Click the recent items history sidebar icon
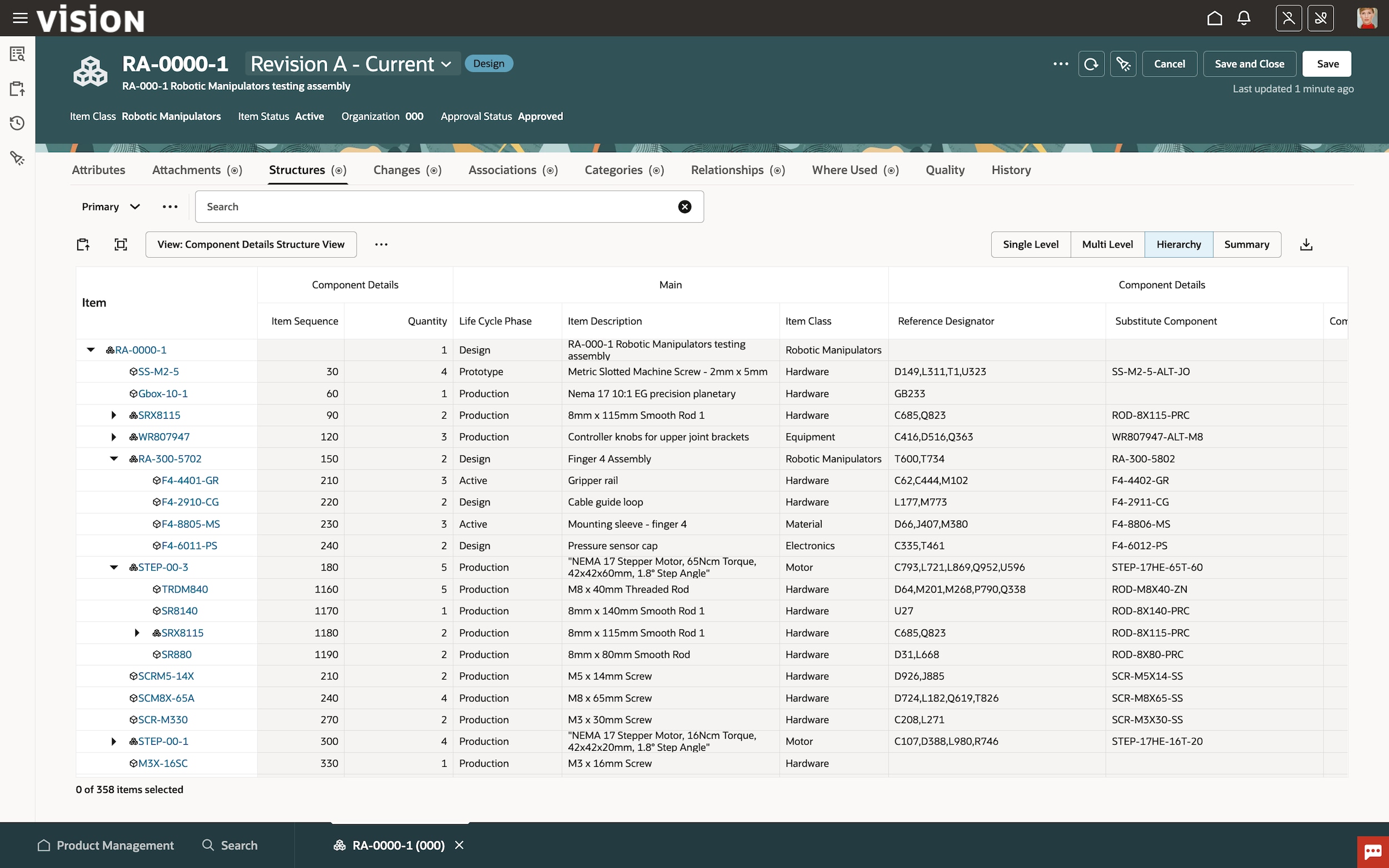Image resolution: width=1389 pixels, height=868 pixels. (17, 123)
